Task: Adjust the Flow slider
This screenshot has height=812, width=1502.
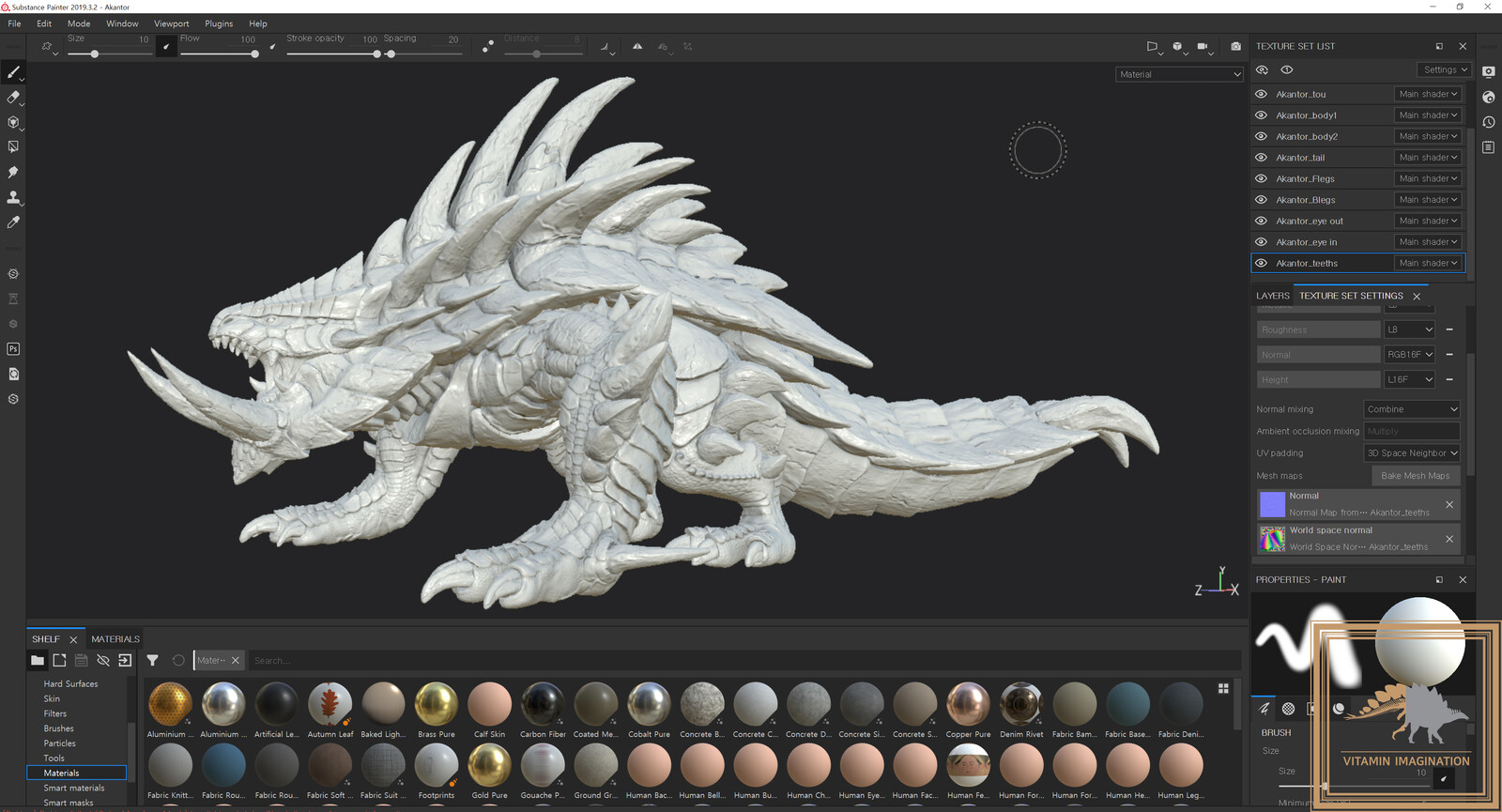Action: pyautogui.click(x=219, y=54)
